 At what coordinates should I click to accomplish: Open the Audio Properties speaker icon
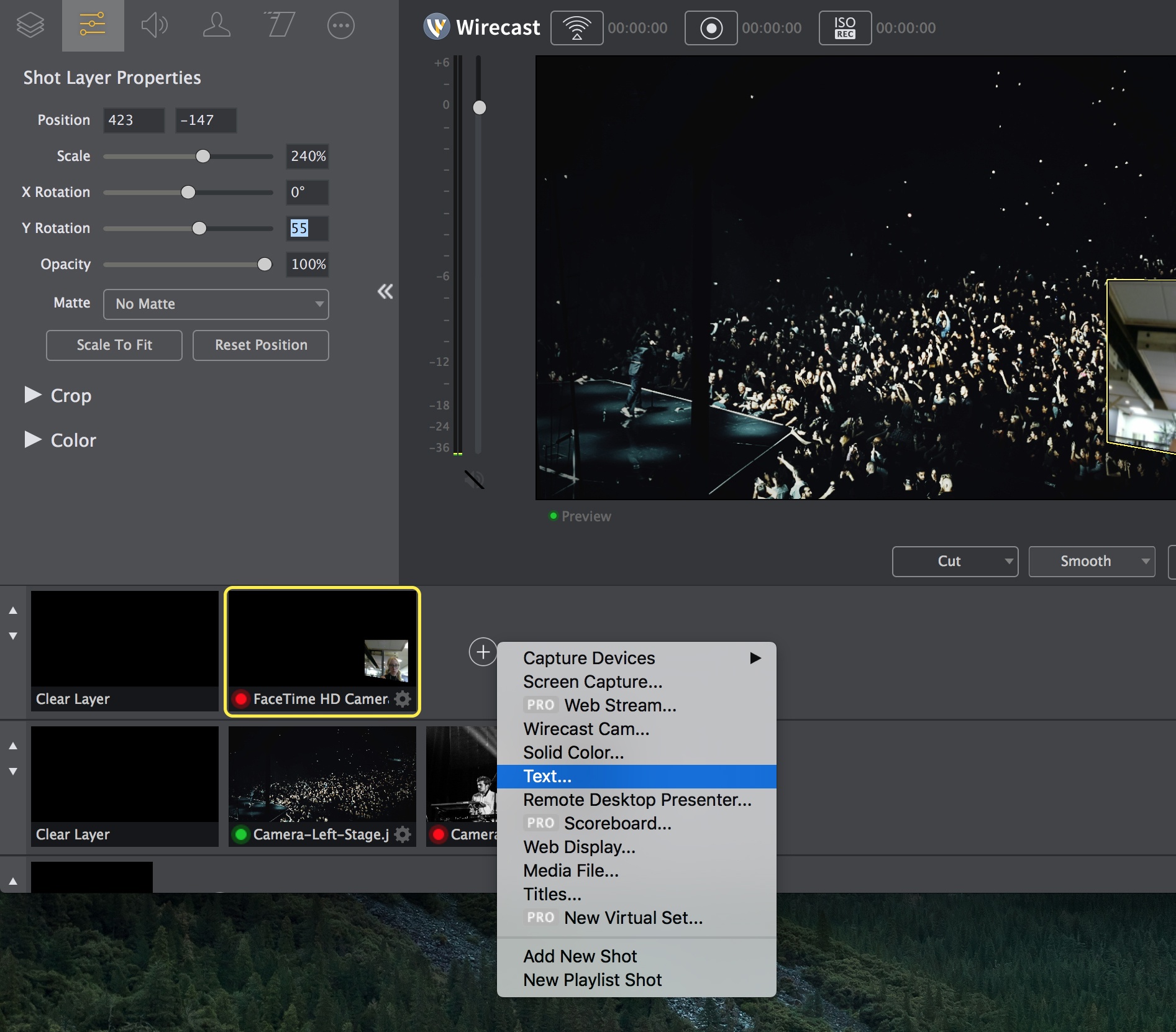pyautogui.click(x=154, y=25)
